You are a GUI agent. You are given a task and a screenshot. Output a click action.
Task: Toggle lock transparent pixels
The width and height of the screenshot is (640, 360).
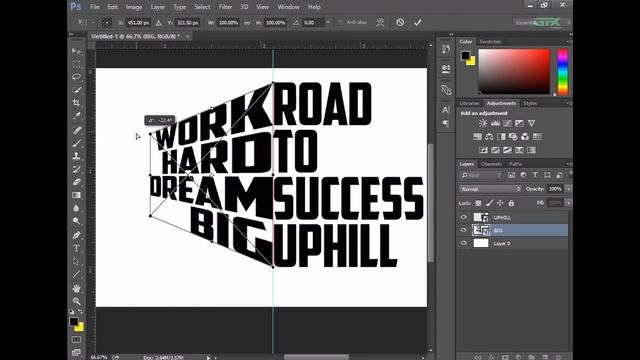pos(478,203)
